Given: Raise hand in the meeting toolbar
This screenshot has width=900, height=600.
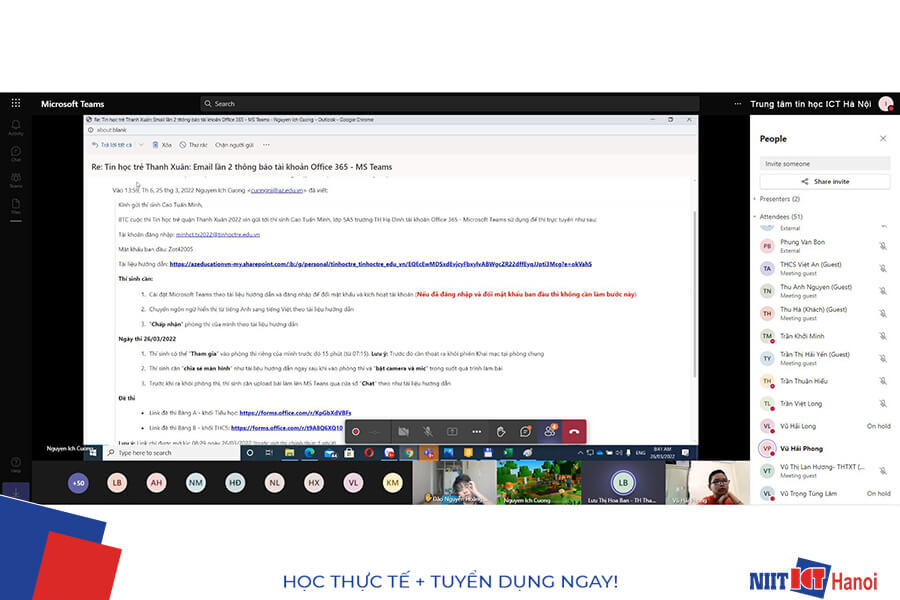Looking at the screenshot, I should pyautogui.click(x=501, y=431).
